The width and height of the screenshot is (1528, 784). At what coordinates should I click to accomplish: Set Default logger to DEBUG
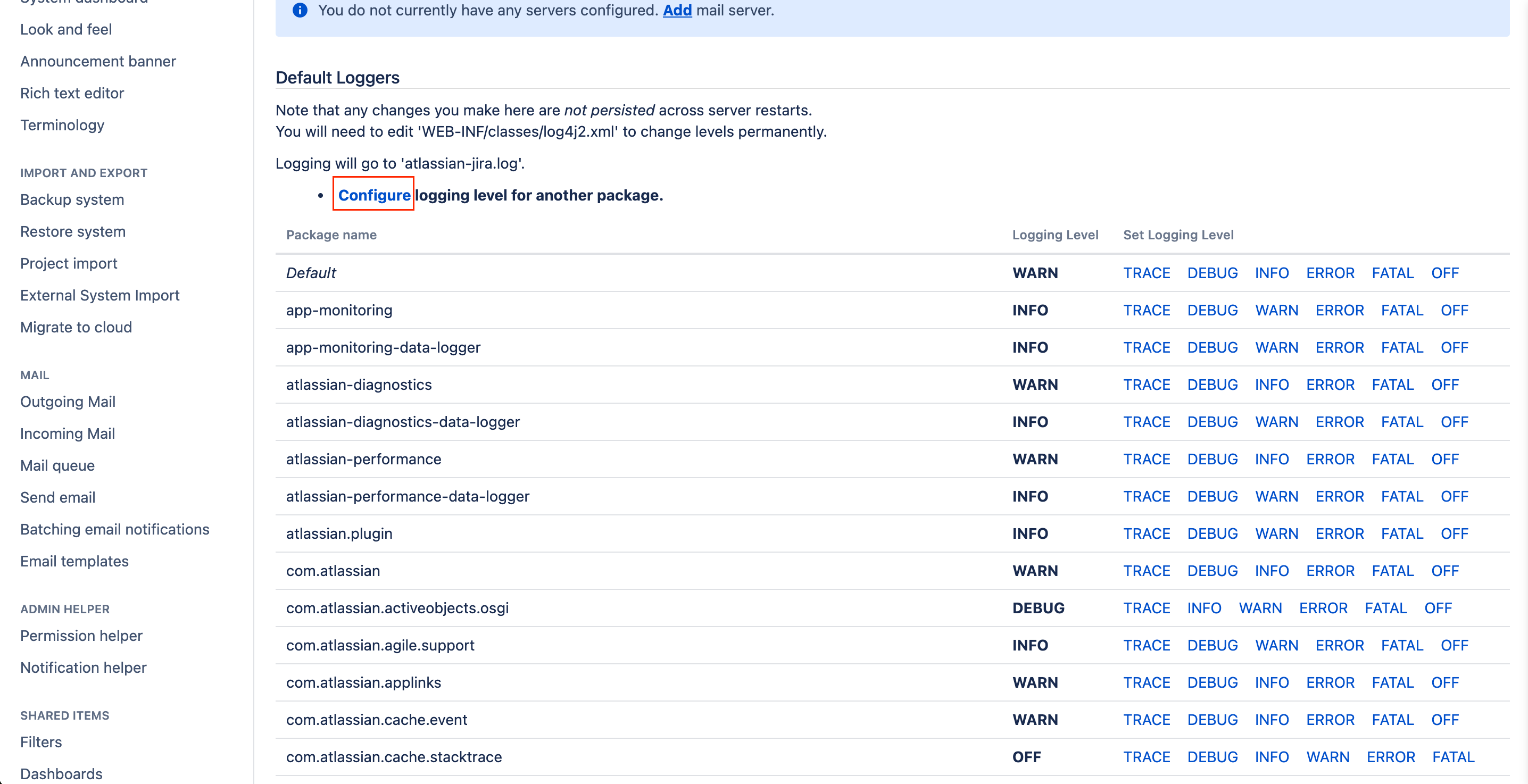(x=1212, y=273)
